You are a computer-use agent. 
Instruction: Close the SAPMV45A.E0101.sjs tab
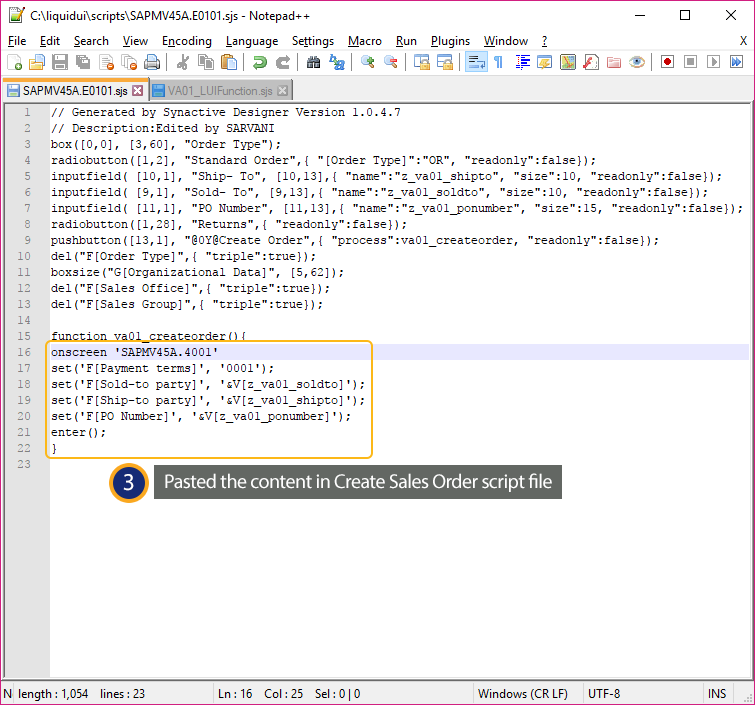[x=138, y=91]
